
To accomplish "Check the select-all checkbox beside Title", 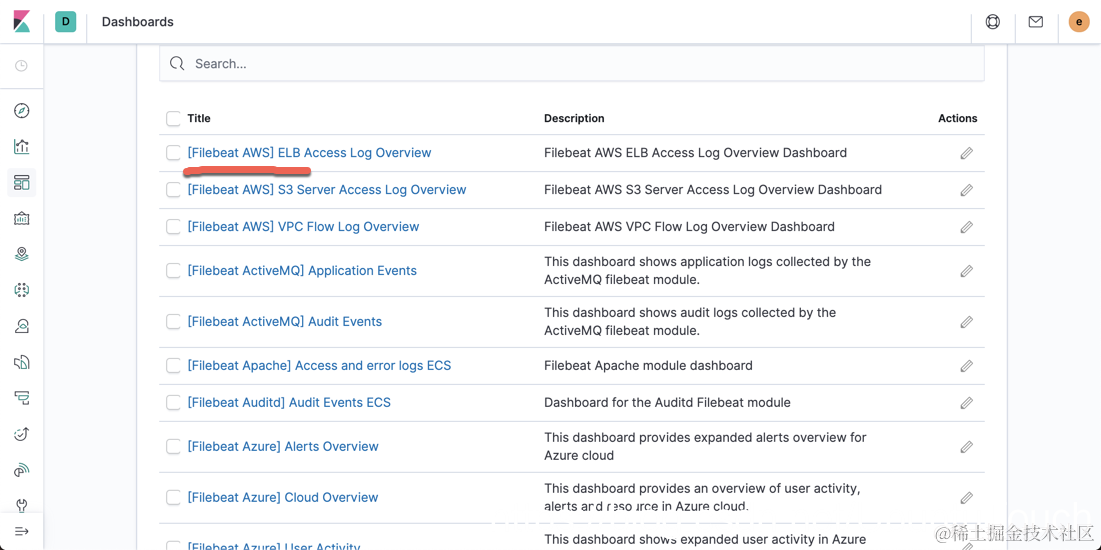I will click(x=174, y=119).
